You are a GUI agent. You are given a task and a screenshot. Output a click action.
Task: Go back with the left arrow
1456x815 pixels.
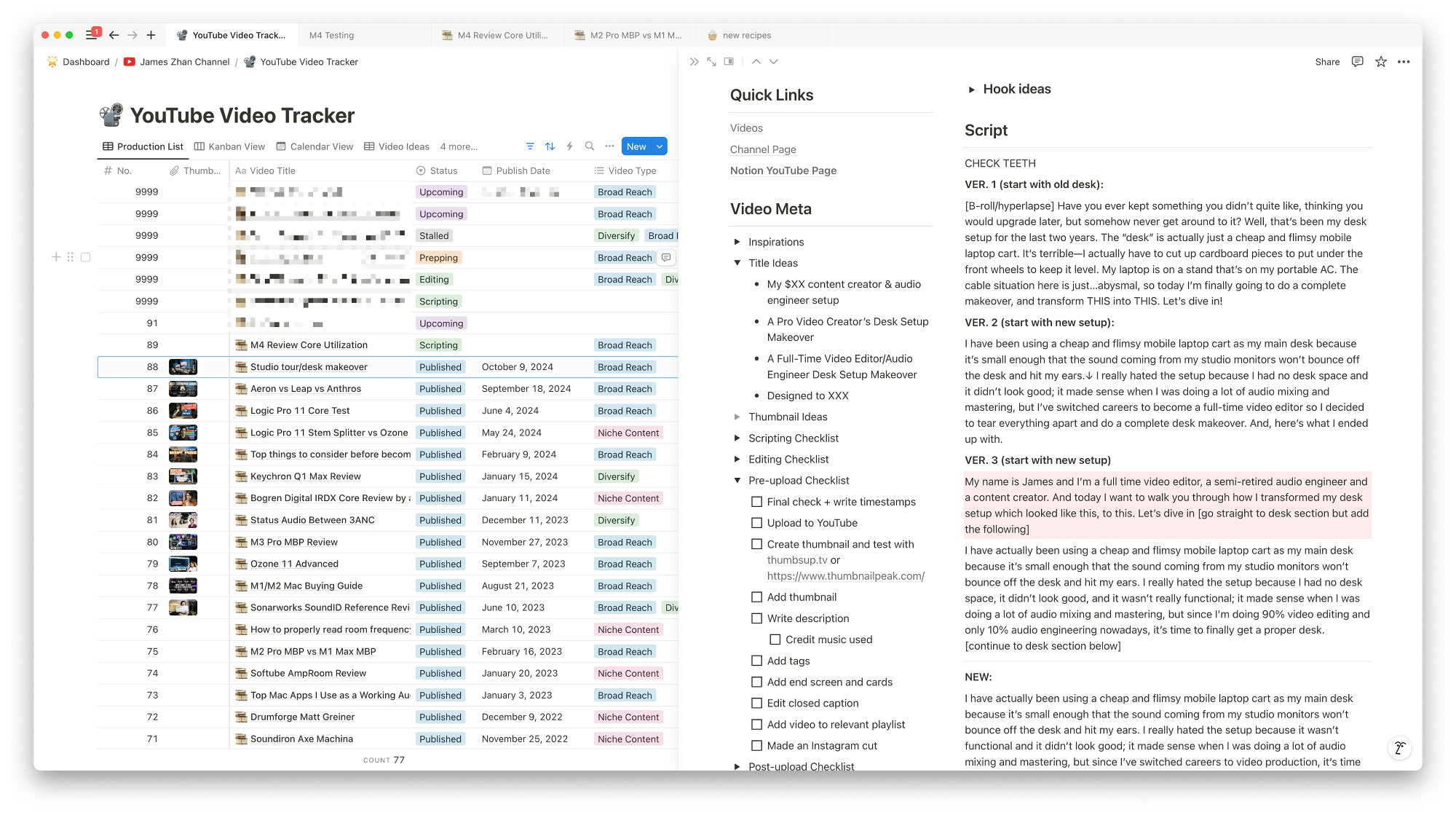pyautogui.click(x=114, y=35)
